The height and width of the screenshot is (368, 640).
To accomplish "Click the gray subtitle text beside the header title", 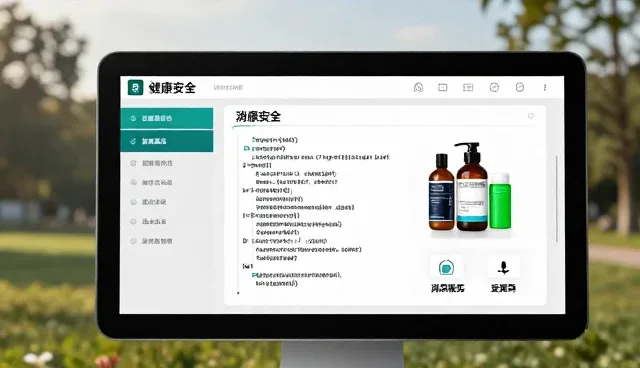I will tap(228, 87).
